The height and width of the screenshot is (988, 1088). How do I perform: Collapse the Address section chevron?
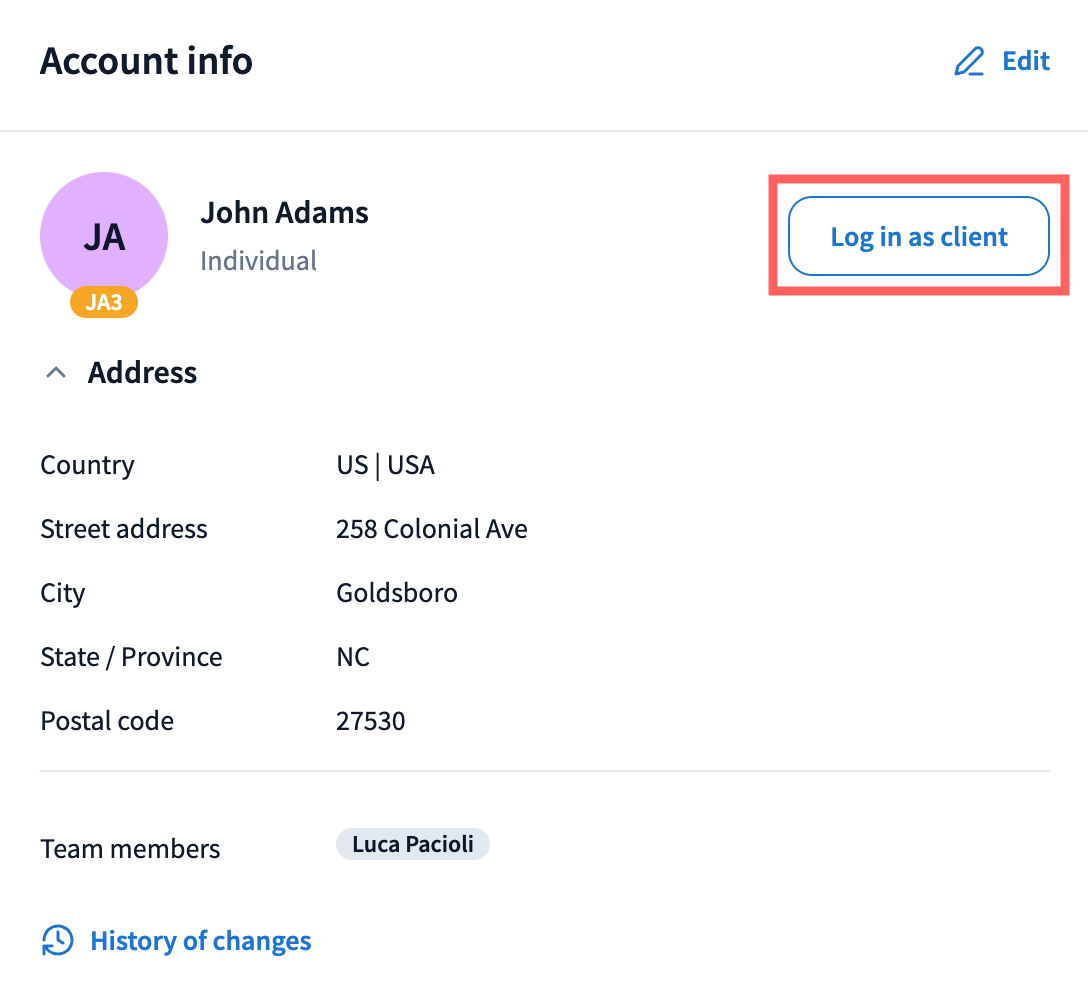click(57, 373)
